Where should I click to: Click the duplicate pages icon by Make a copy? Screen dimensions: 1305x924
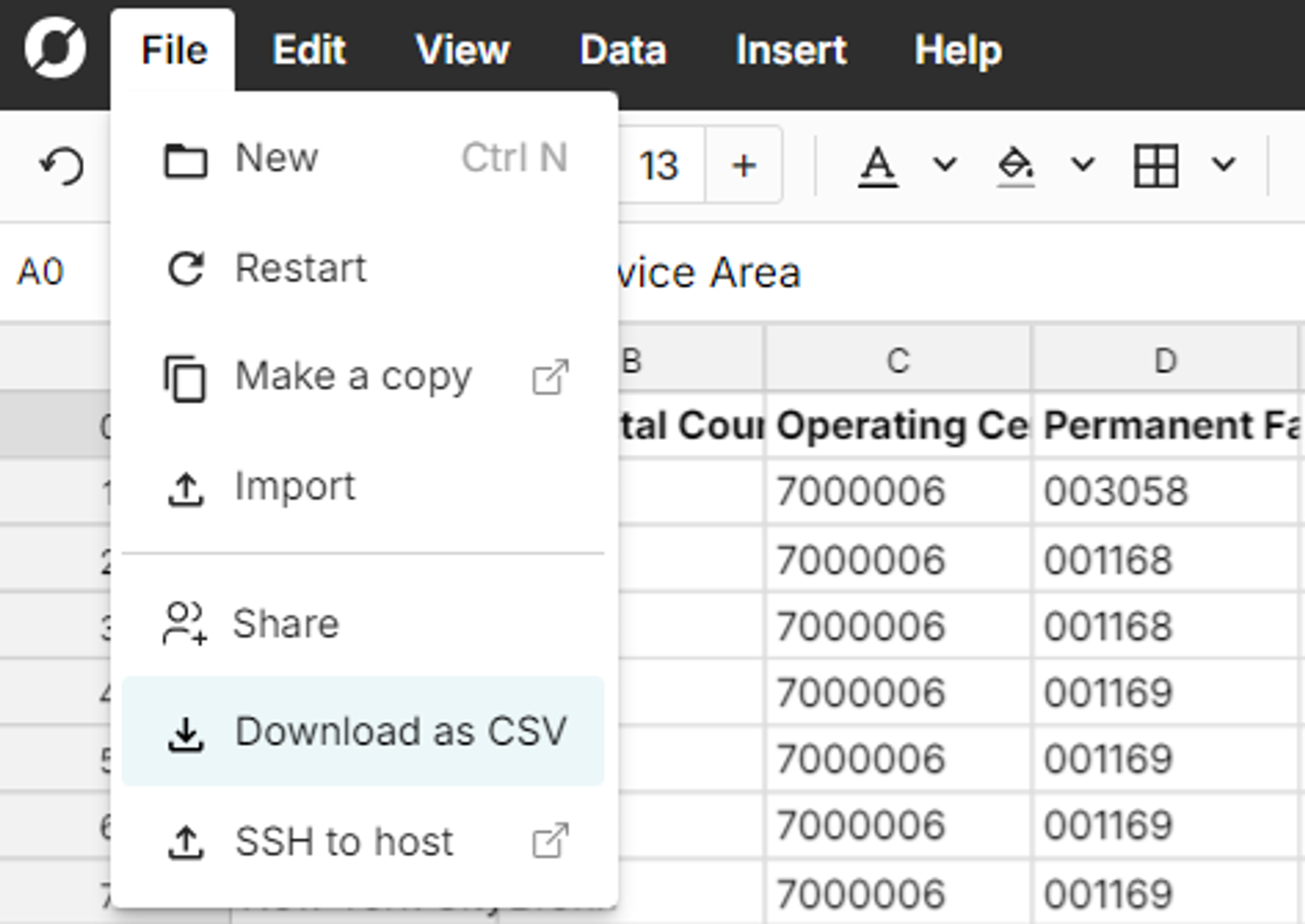coord(185,378)
